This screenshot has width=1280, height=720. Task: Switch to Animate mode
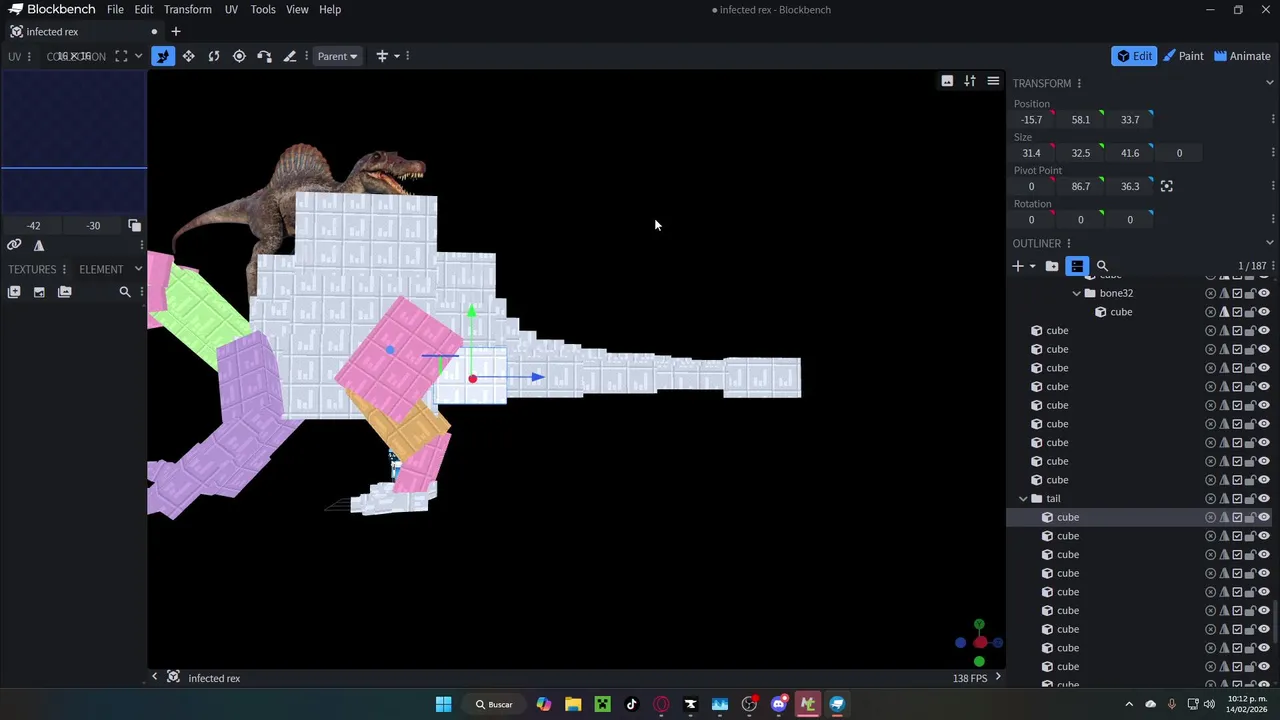pyautogui.click(x=1243, y=56)
